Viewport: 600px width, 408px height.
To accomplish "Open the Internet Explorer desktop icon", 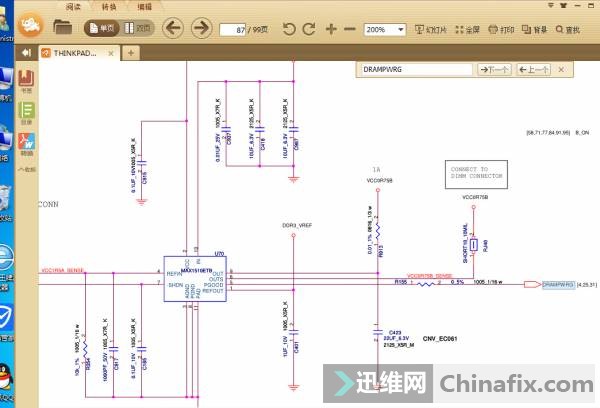I will (6, 258).
